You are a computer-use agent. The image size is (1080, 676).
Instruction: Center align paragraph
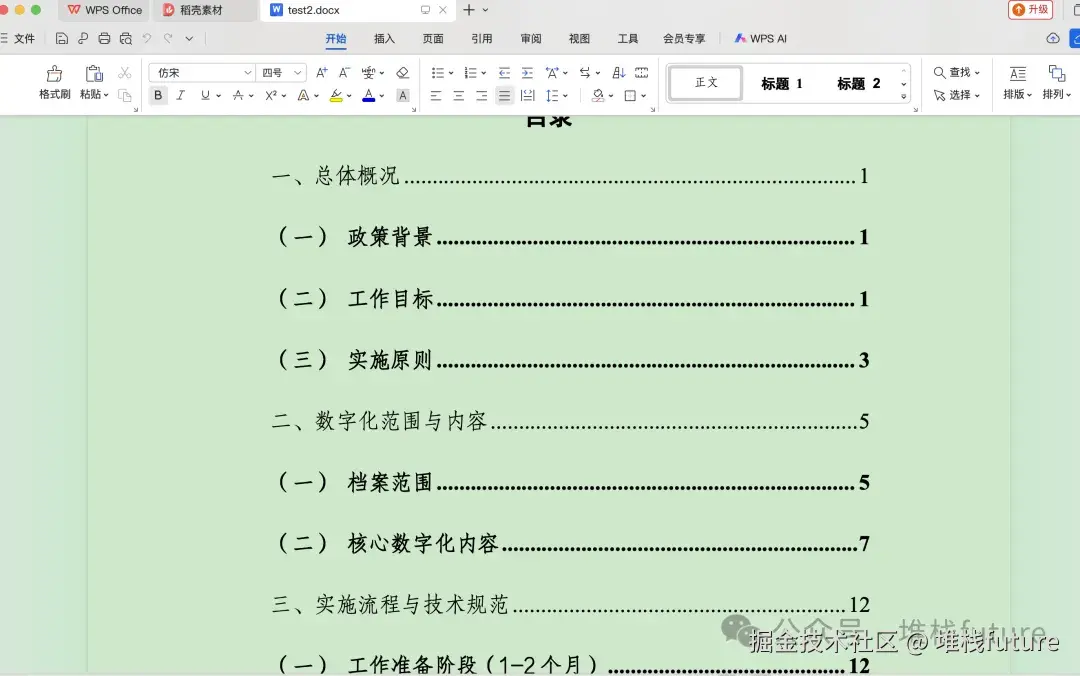tap(459, 96)
